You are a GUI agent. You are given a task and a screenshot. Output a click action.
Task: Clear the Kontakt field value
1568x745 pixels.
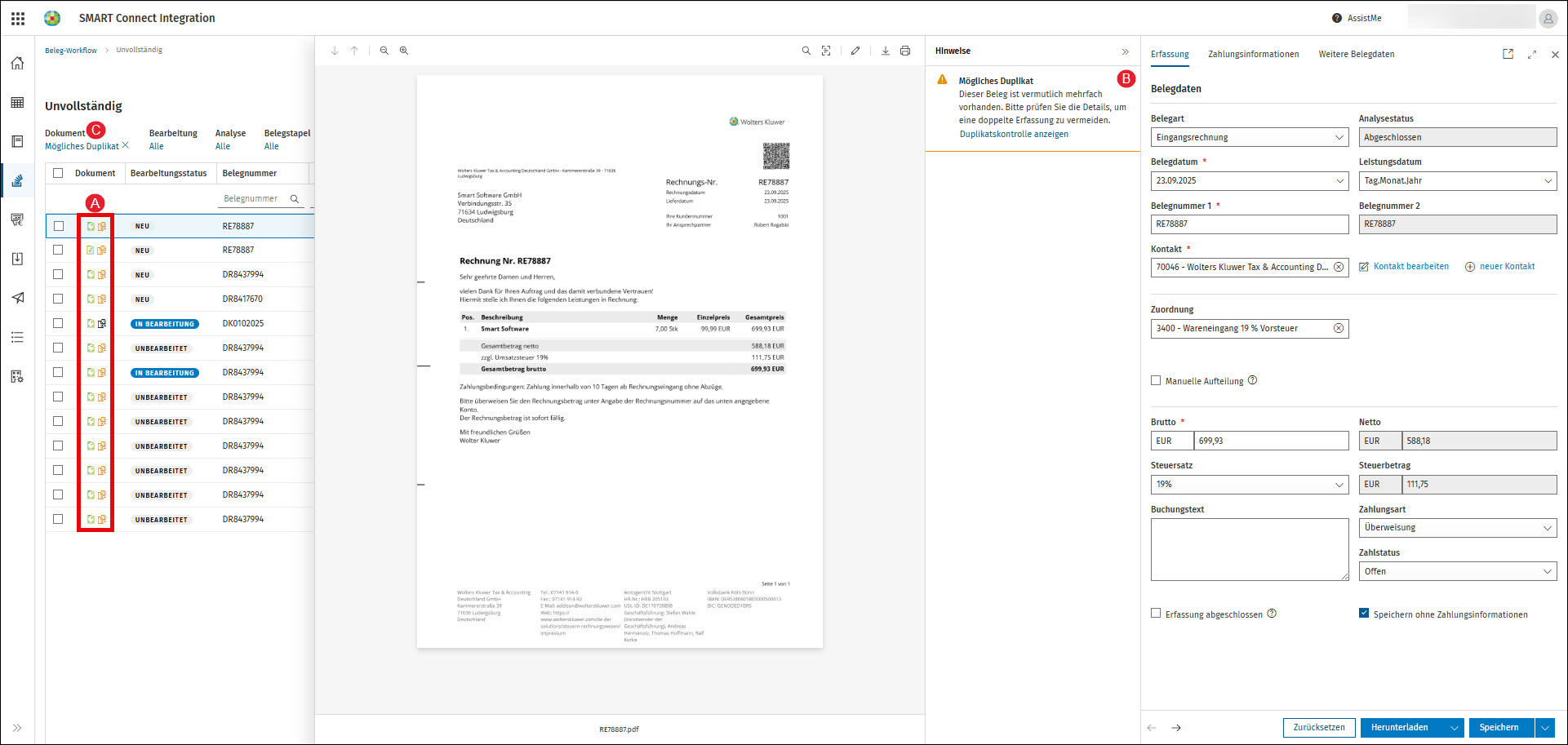pyautogui.click(x=1339, y=267)
